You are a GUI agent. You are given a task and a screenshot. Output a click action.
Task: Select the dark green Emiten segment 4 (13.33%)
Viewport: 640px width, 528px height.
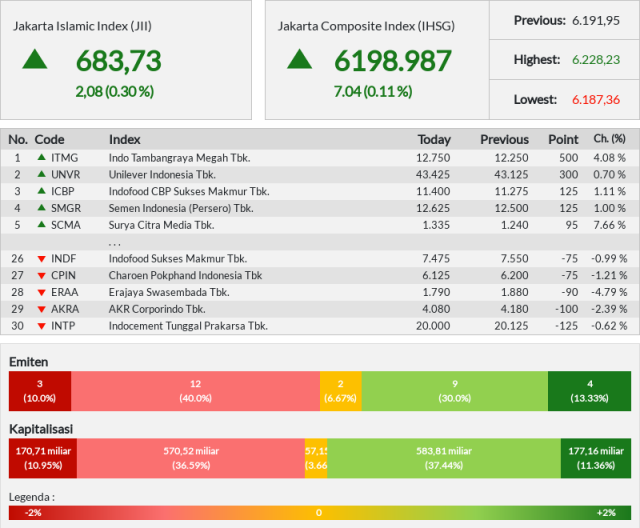point(589,391)
